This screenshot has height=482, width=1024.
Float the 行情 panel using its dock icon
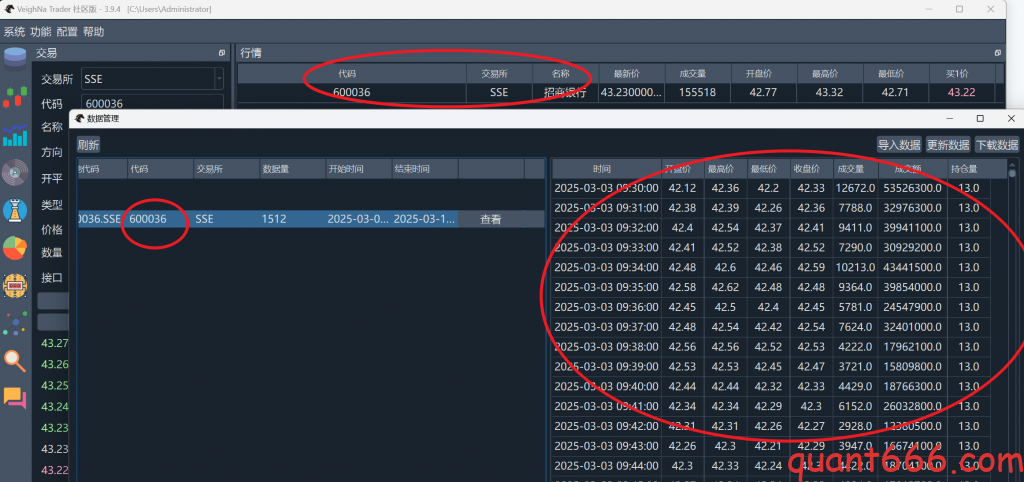point(997,53)
